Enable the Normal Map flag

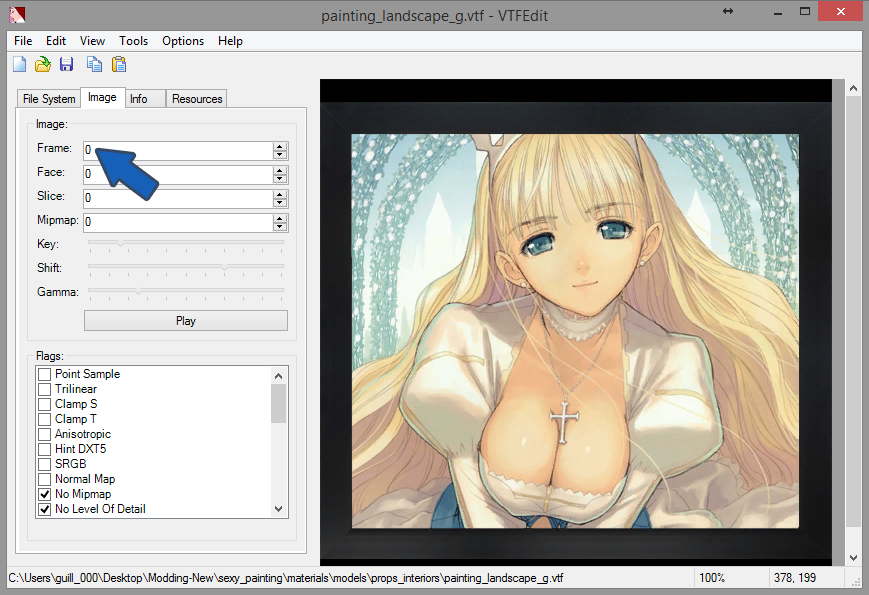tap(44, 479)
